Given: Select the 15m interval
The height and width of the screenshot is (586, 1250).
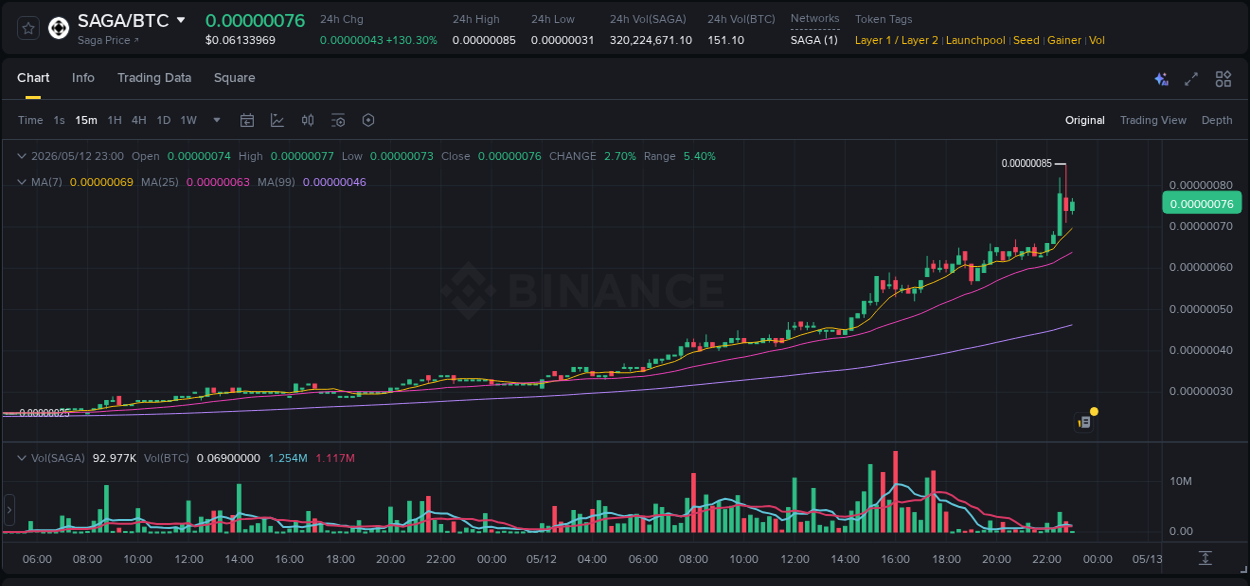Looking at the screenshot, I should pyautogui.click(x=86, y=120).
